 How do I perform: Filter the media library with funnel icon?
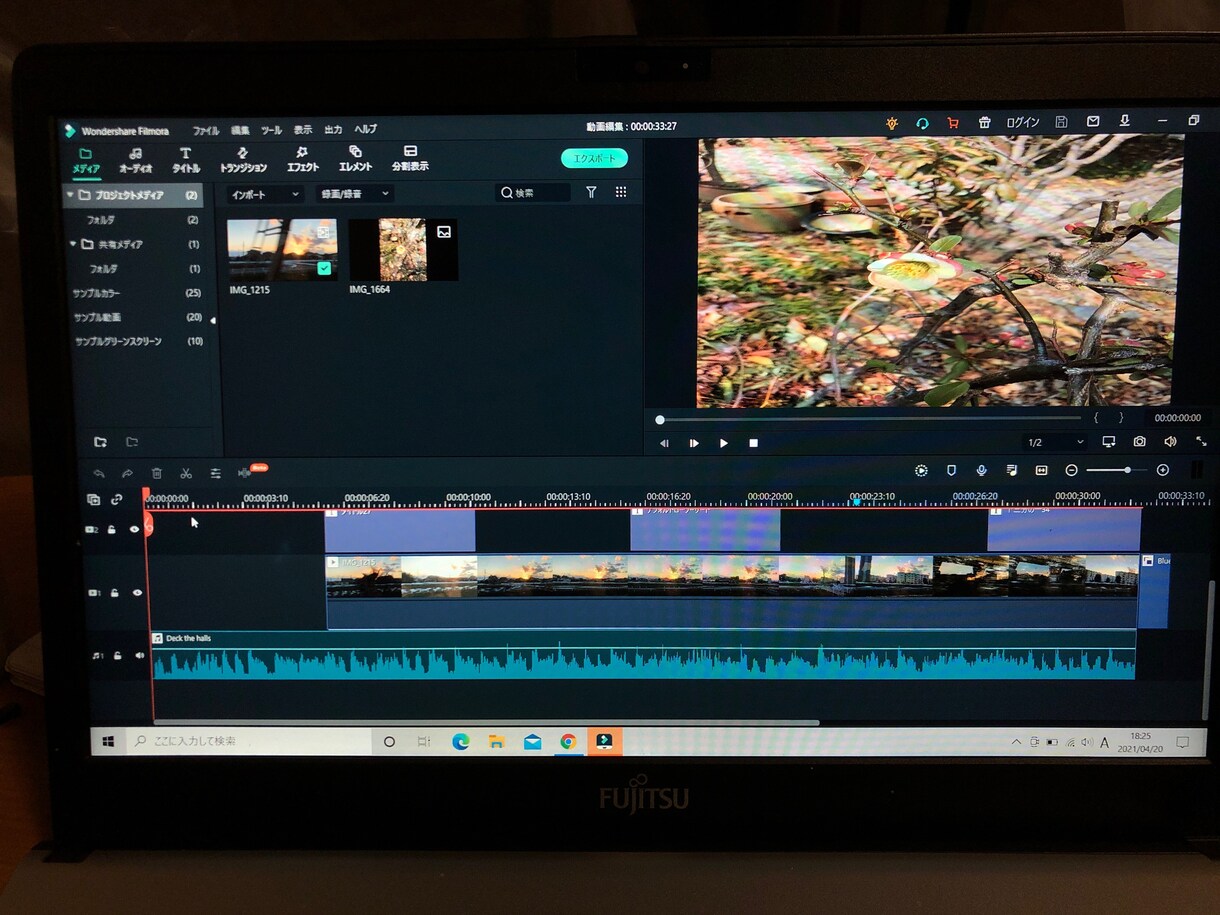pos(591,192)
